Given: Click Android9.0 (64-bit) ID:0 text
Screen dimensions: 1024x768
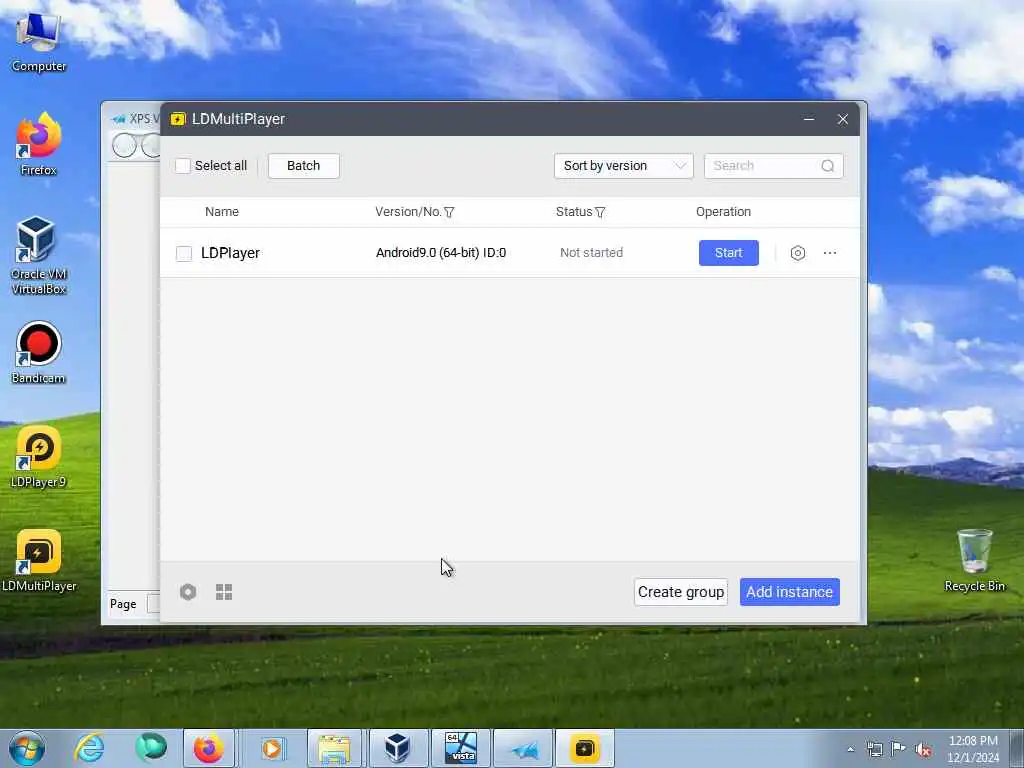Looking at the screenshot, I should [441, 253].
